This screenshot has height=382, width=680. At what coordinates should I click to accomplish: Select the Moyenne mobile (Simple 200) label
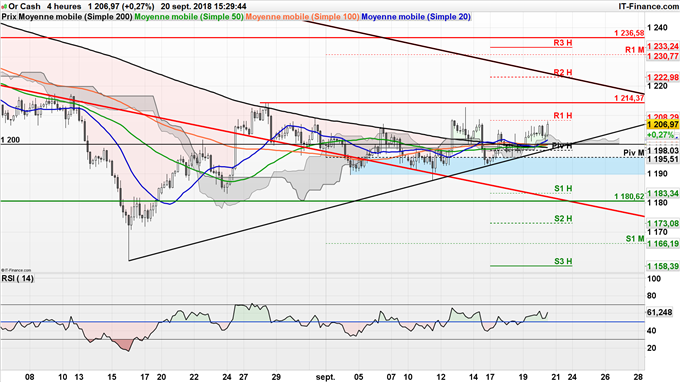75,17
